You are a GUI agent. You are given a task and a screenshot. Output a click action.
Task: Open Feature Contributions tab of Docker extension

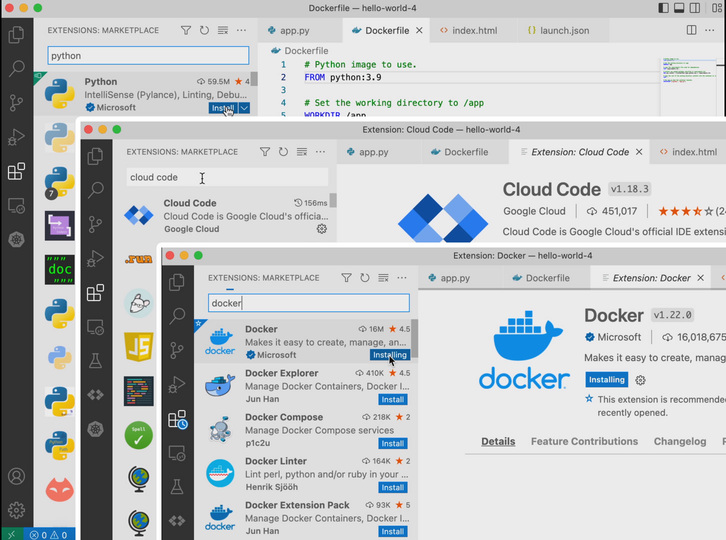584,441
